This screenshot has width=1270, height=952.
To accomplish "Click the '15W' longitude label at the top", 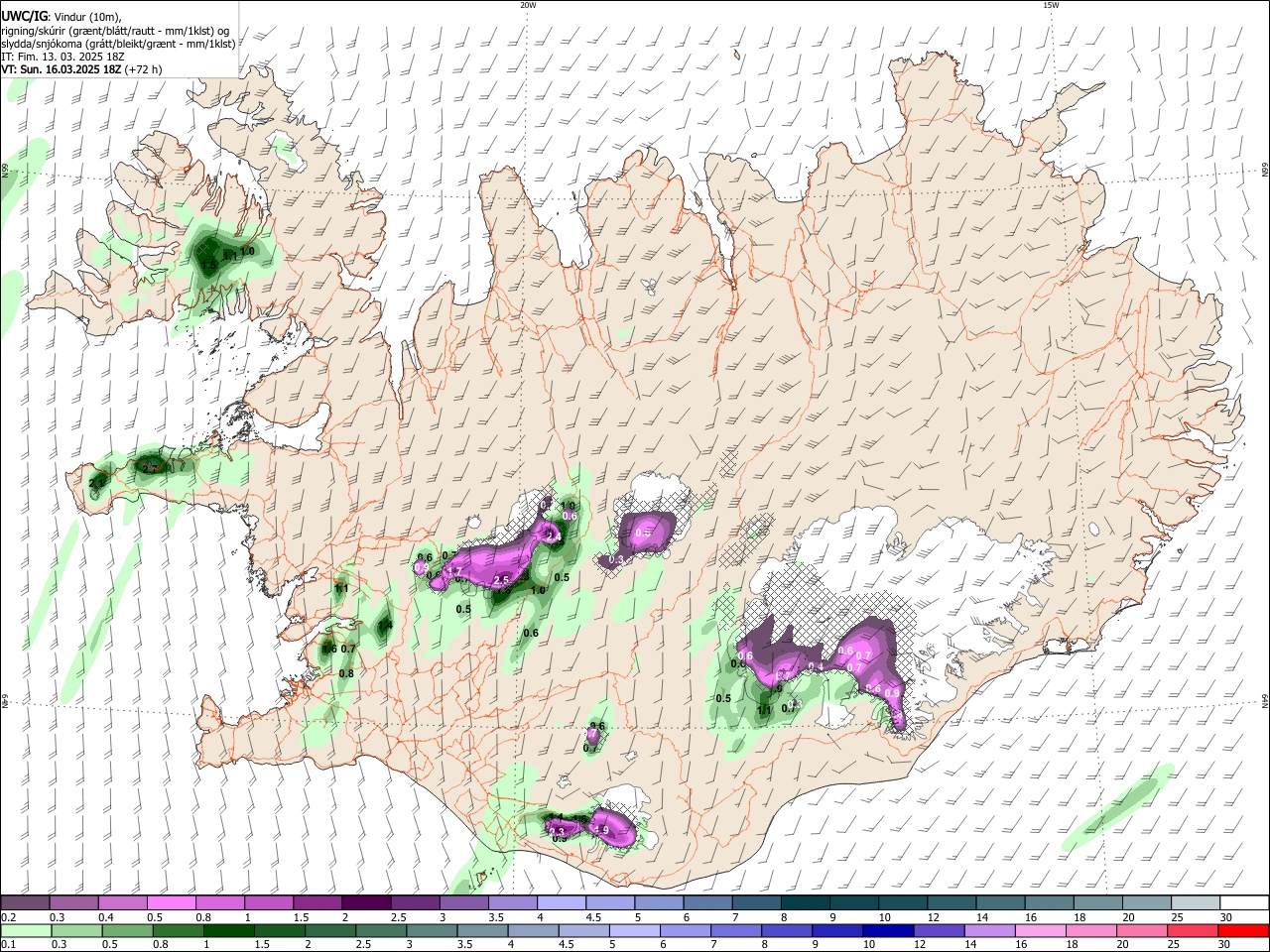I will point(1052,5).
